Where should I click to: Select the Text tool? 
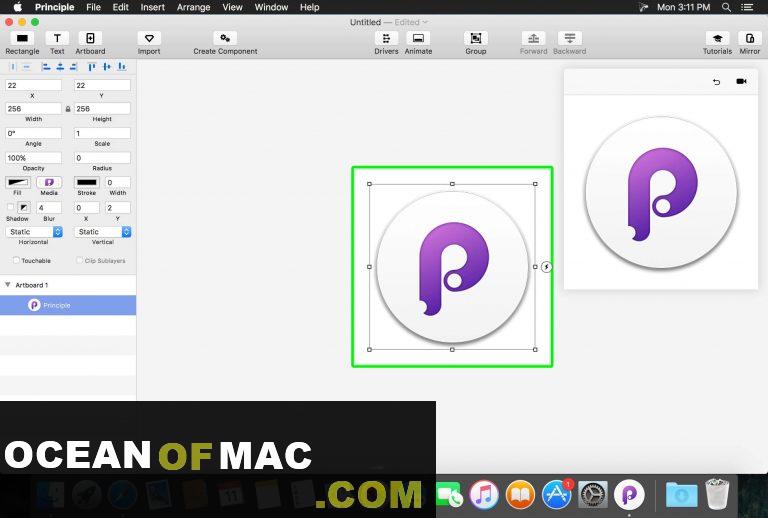[57, 39]
